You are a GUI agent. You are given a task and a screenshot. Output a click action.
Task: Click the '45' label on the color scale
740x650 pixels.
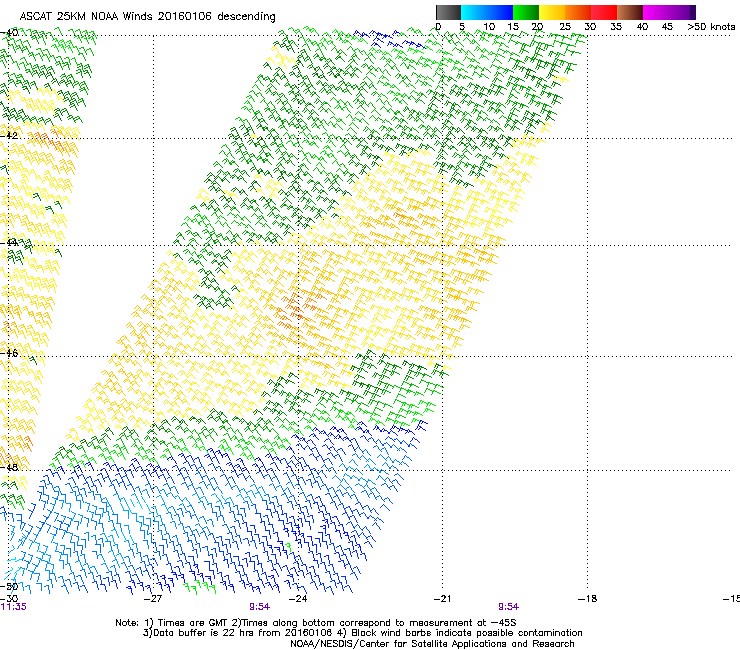(667, 26)
